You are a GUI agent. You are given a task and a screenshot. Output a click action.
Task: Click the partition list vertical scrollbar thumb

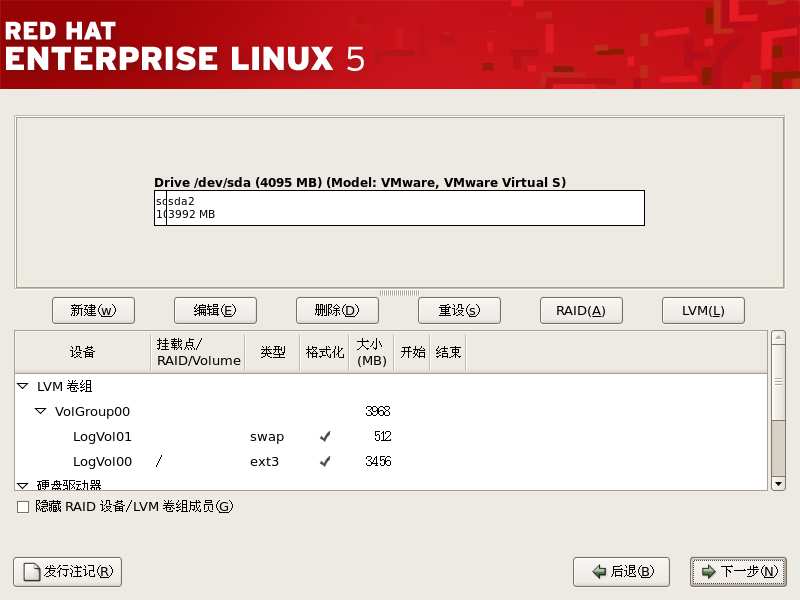pyautogui.click(x=778, y=383)
